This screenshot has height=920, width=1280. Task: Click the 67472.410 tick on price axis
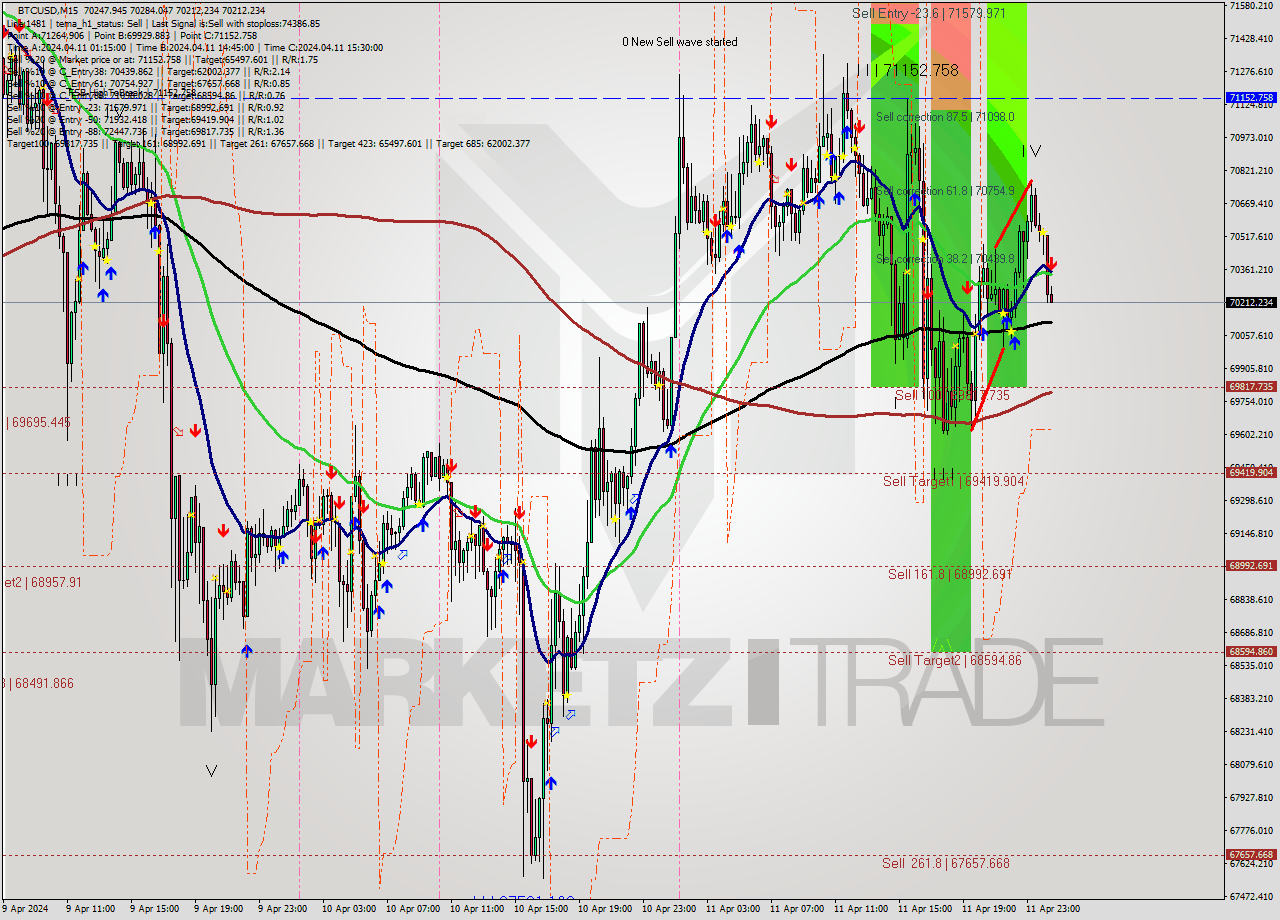click(x=1250, y=896)
